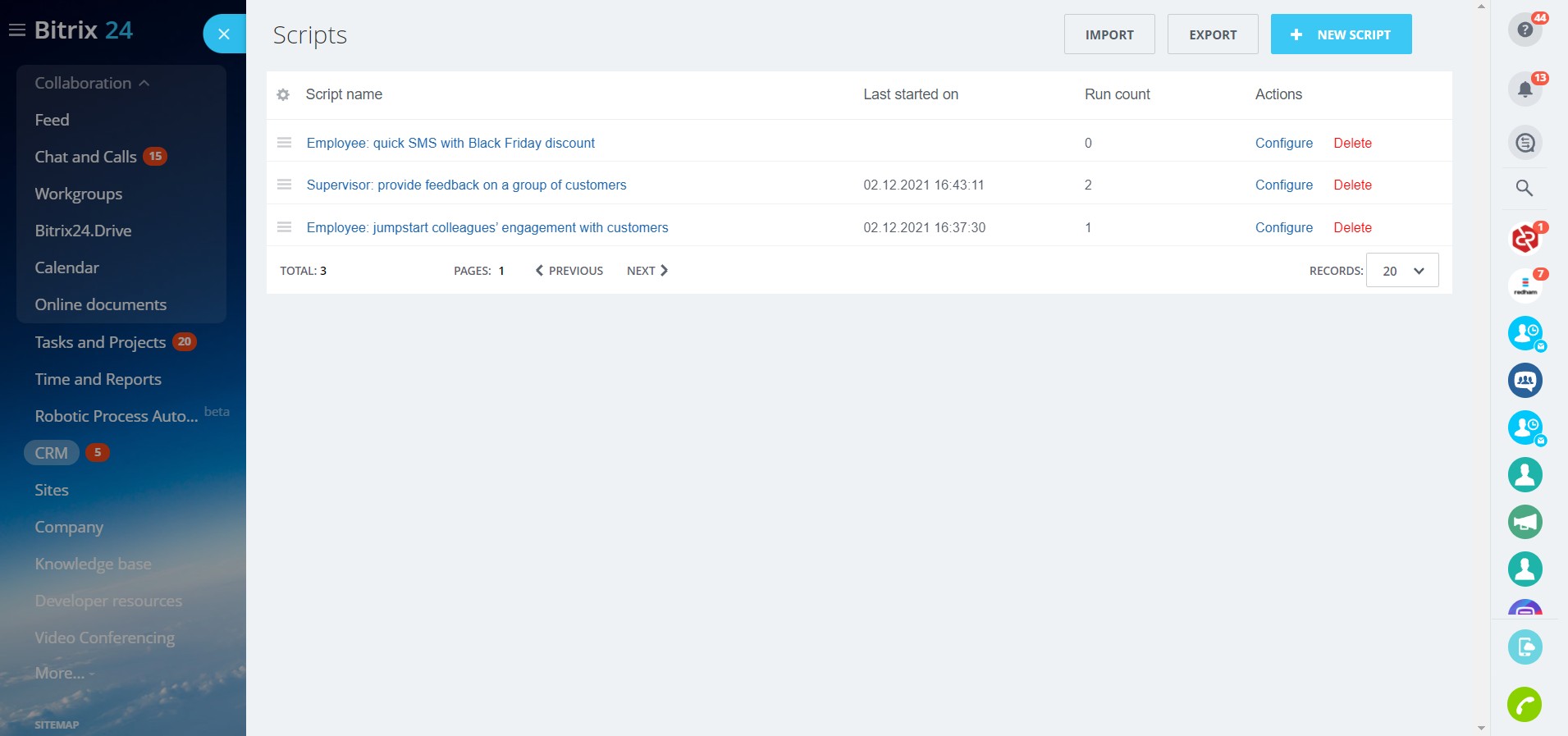Screen dimensions: 1568x736
Task: Go to Tasks and Projects
Action: 100,342
